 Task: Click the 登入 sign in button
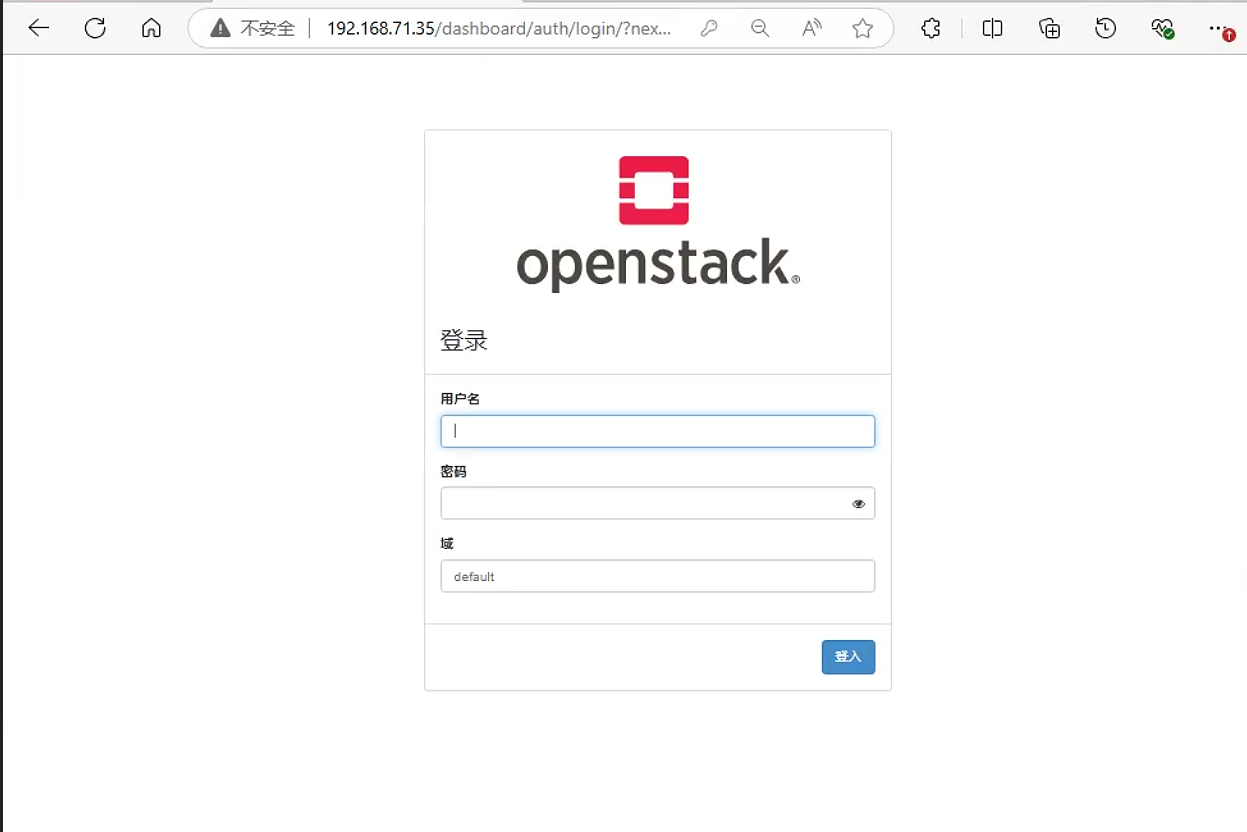pyautogui.click(x=848, y=657)
